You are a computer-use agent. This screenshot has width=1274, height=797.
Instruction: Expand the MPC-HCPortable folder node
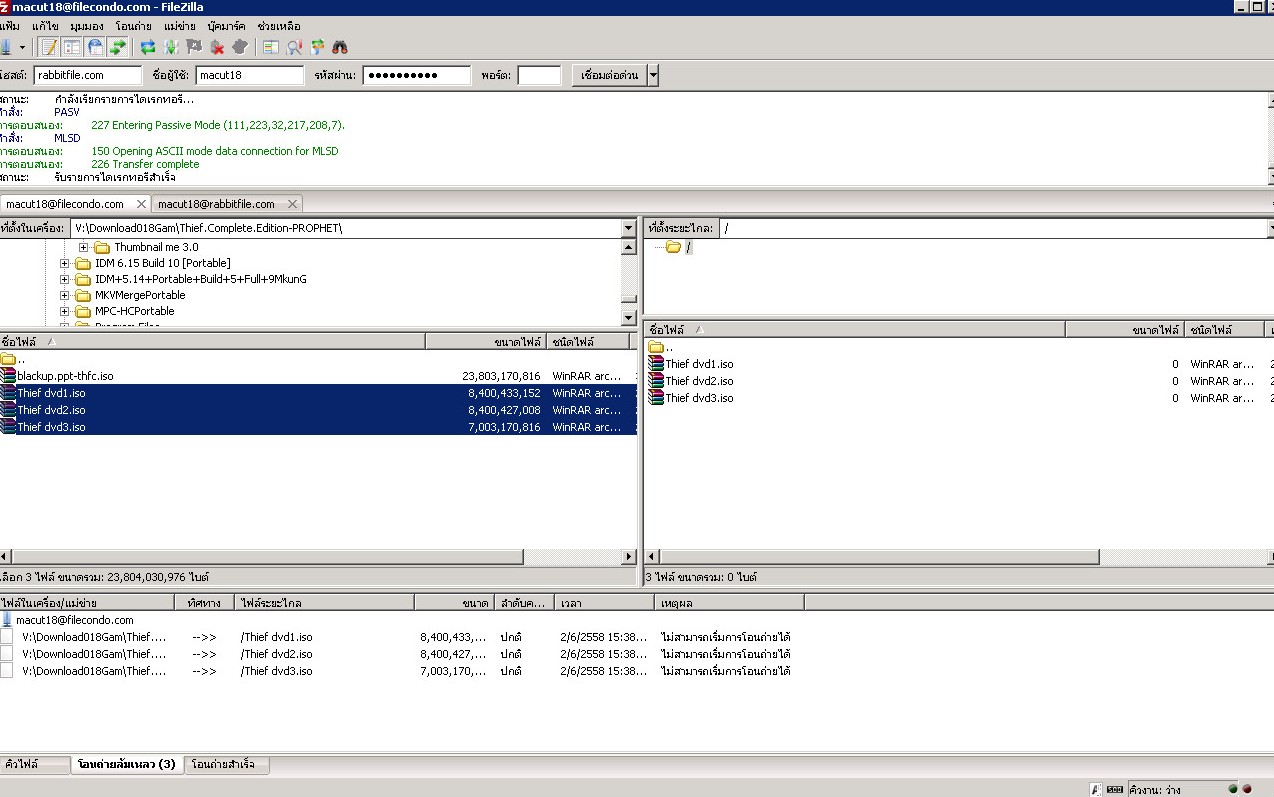(65, 311)
